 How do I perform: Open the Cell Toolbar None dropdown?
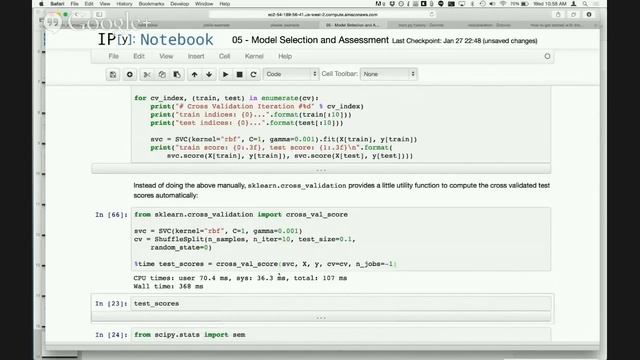pyautogui.click(x=388, y=74)
